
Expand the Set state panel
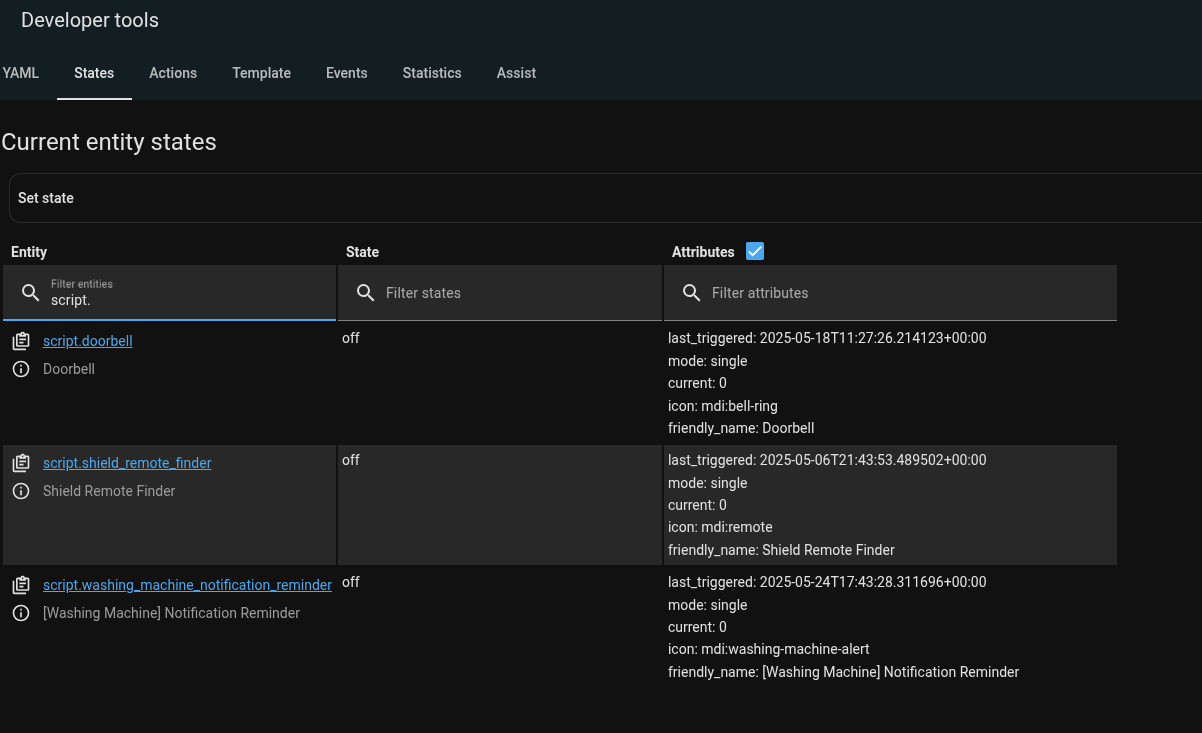(x=605, y=198)
